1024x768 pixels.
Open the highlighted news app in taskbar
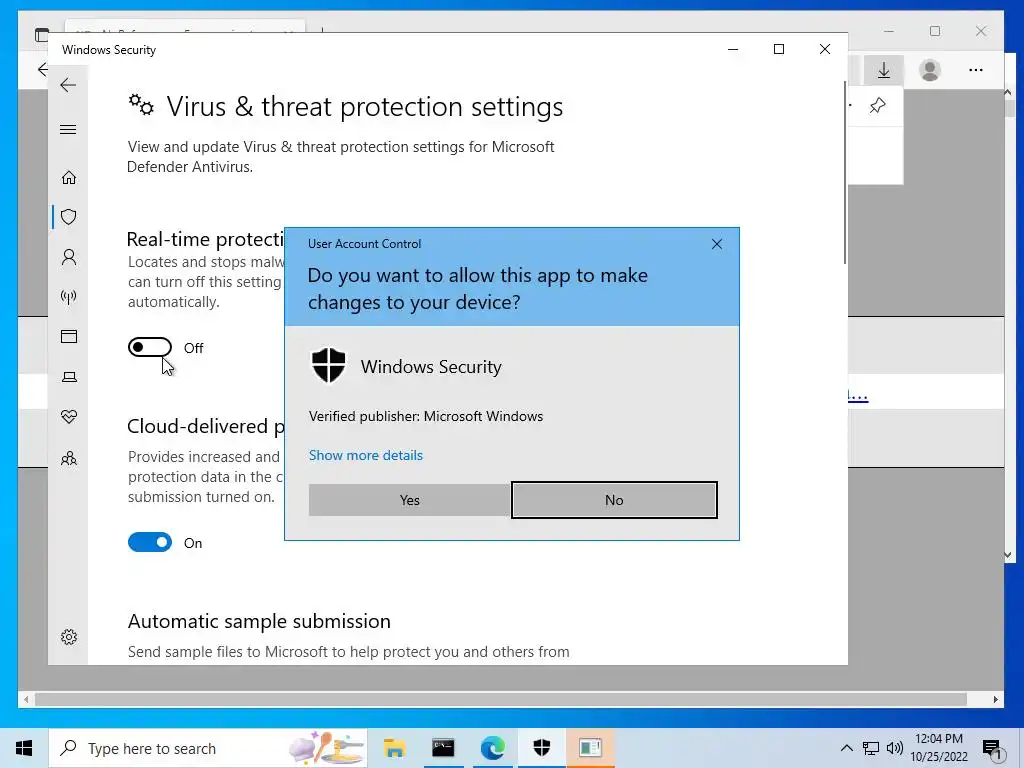pyautogui.click(x=590, y=748)
